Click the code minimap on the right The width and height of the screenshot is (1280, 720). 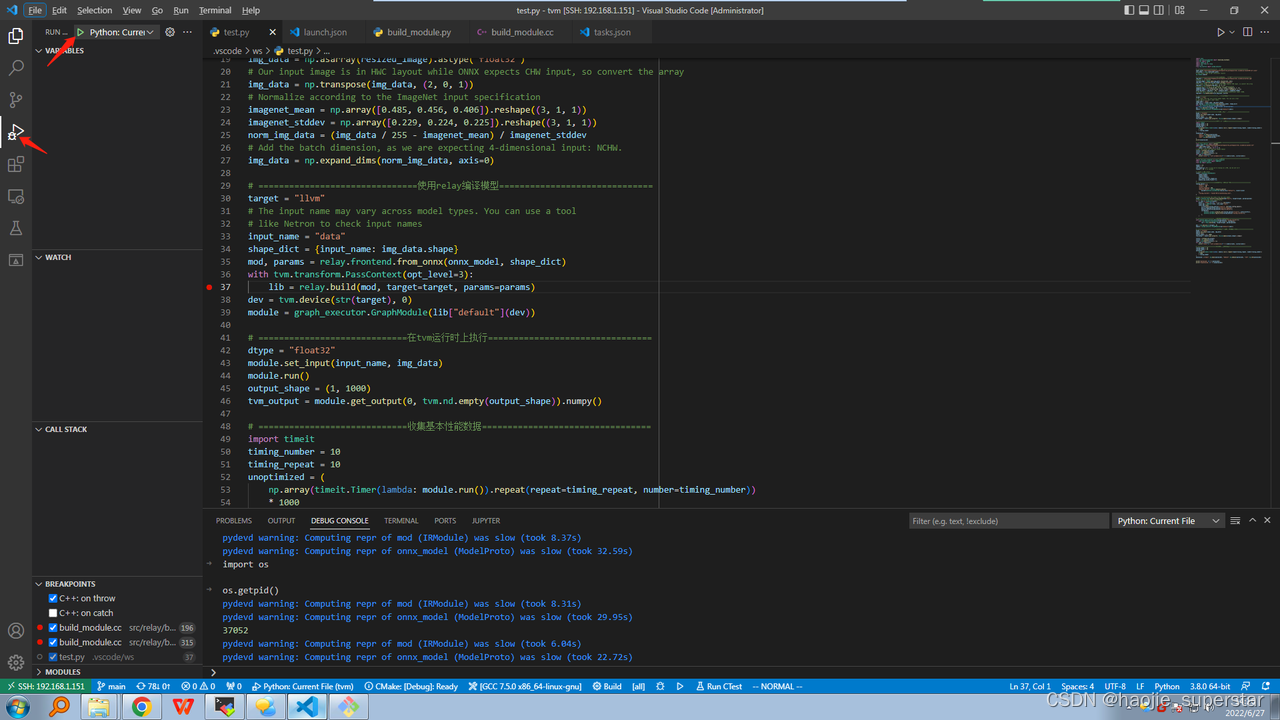point(1232,160)
